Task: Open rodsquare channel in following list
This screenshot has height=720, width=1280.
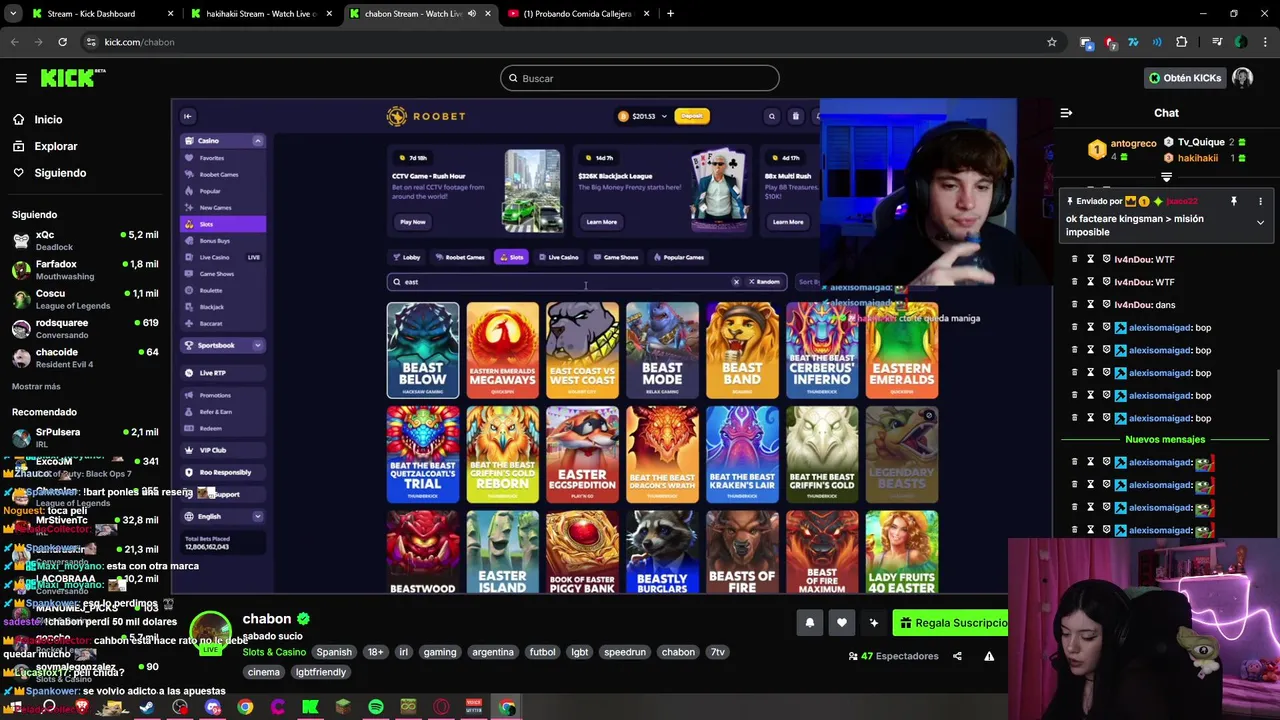Action: click(x=85, y=328)
